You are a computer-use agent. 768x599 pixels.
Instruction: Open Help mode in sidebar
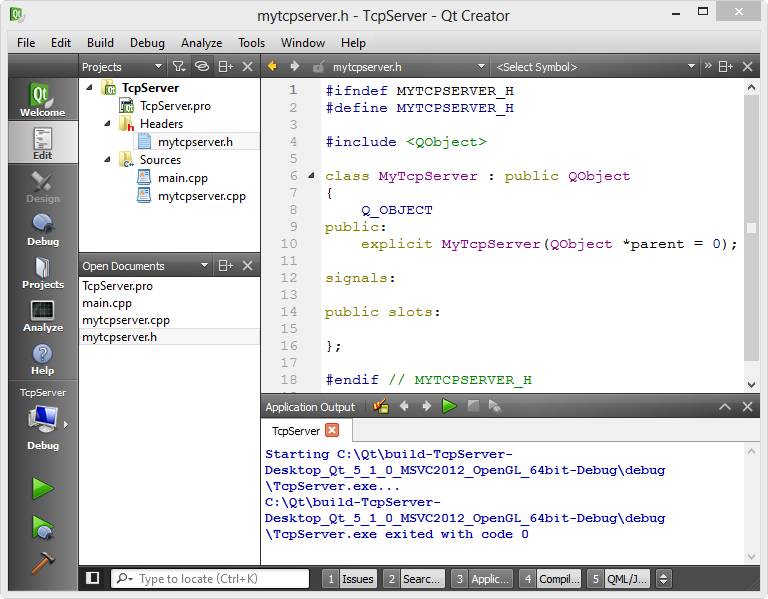pyautogui.click(x=43, y=359)
